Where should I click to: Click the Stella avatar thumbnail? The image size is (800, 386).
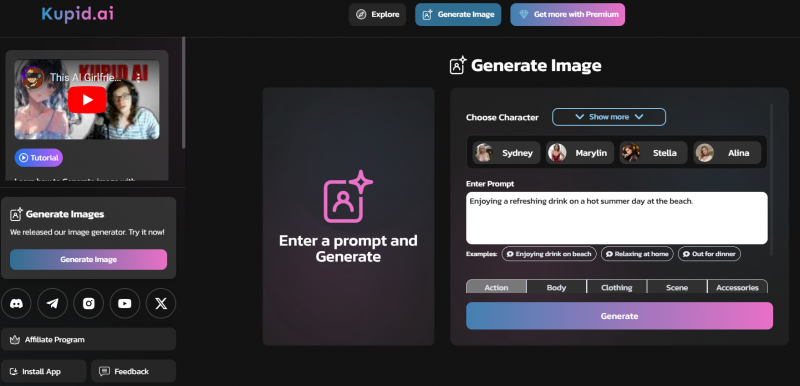(631, 152)
